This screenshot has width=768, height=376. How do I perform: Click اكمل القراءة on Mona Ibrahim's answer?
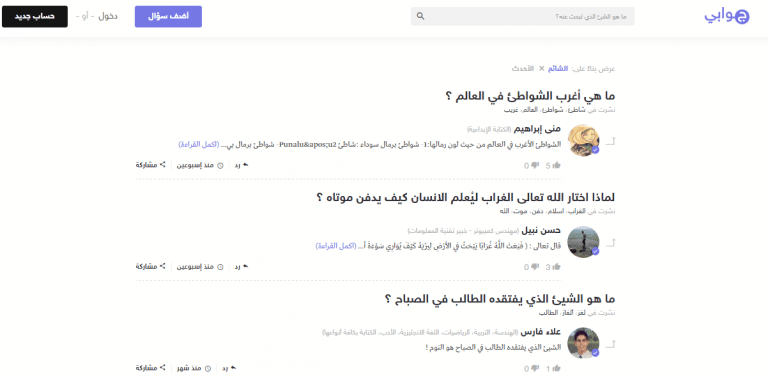pyautogui.click(x=199, y=145)
